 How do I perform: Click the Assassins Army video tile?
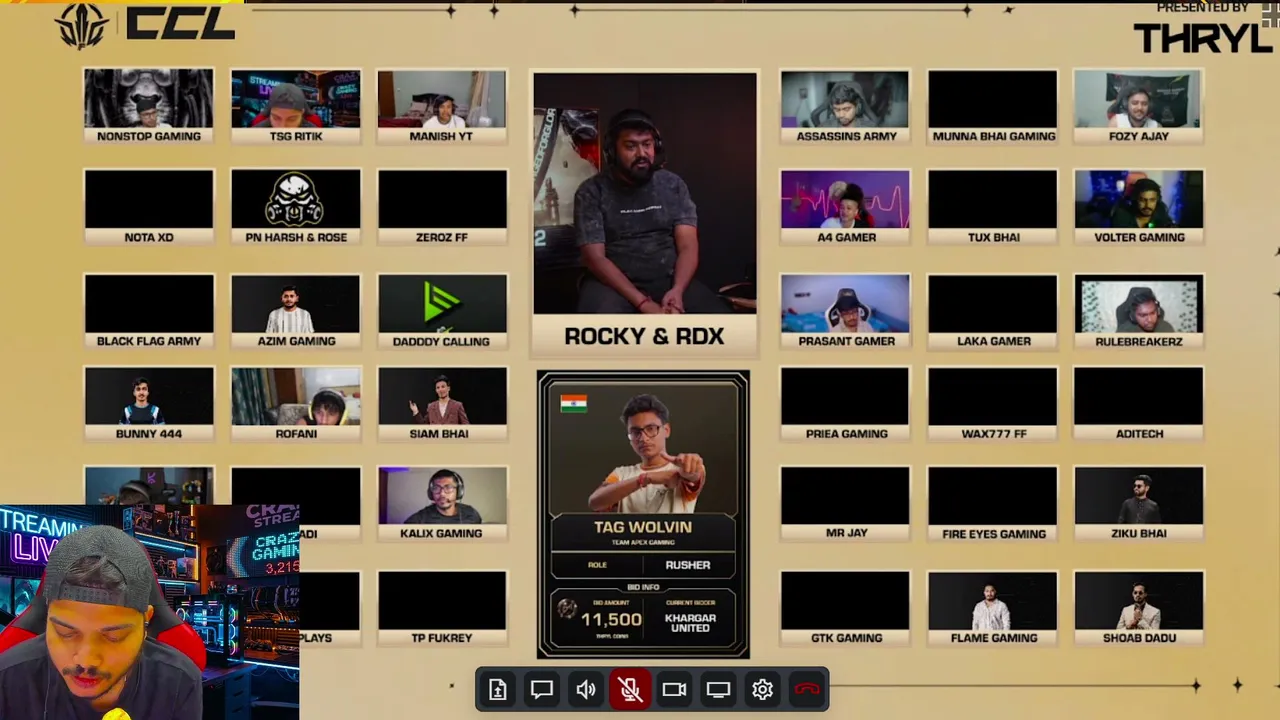845,106
